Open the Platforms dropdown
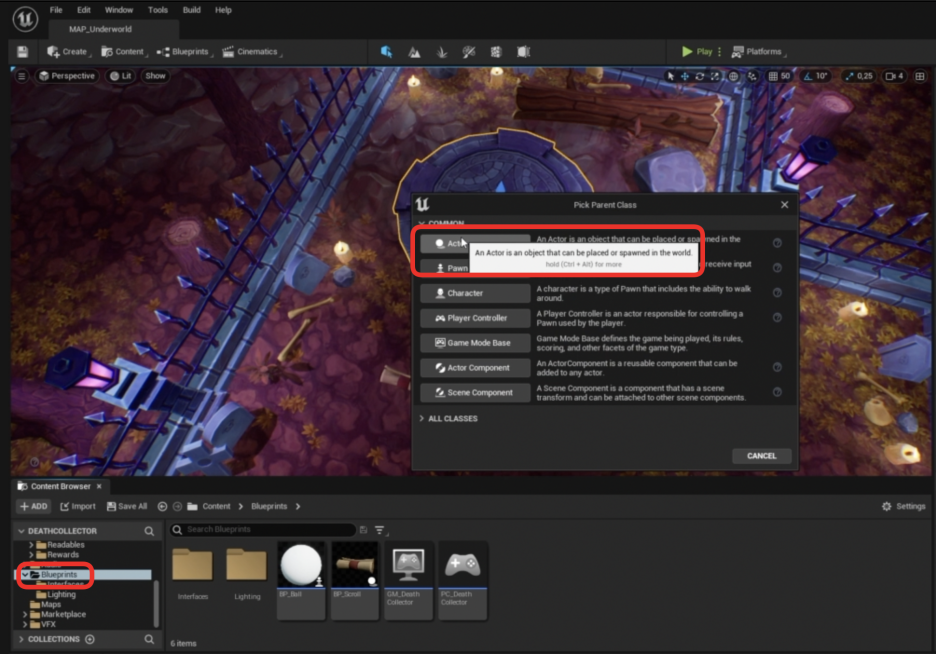Image resolution: width=936 pixels, height=654 pixels. click(759, 52)
